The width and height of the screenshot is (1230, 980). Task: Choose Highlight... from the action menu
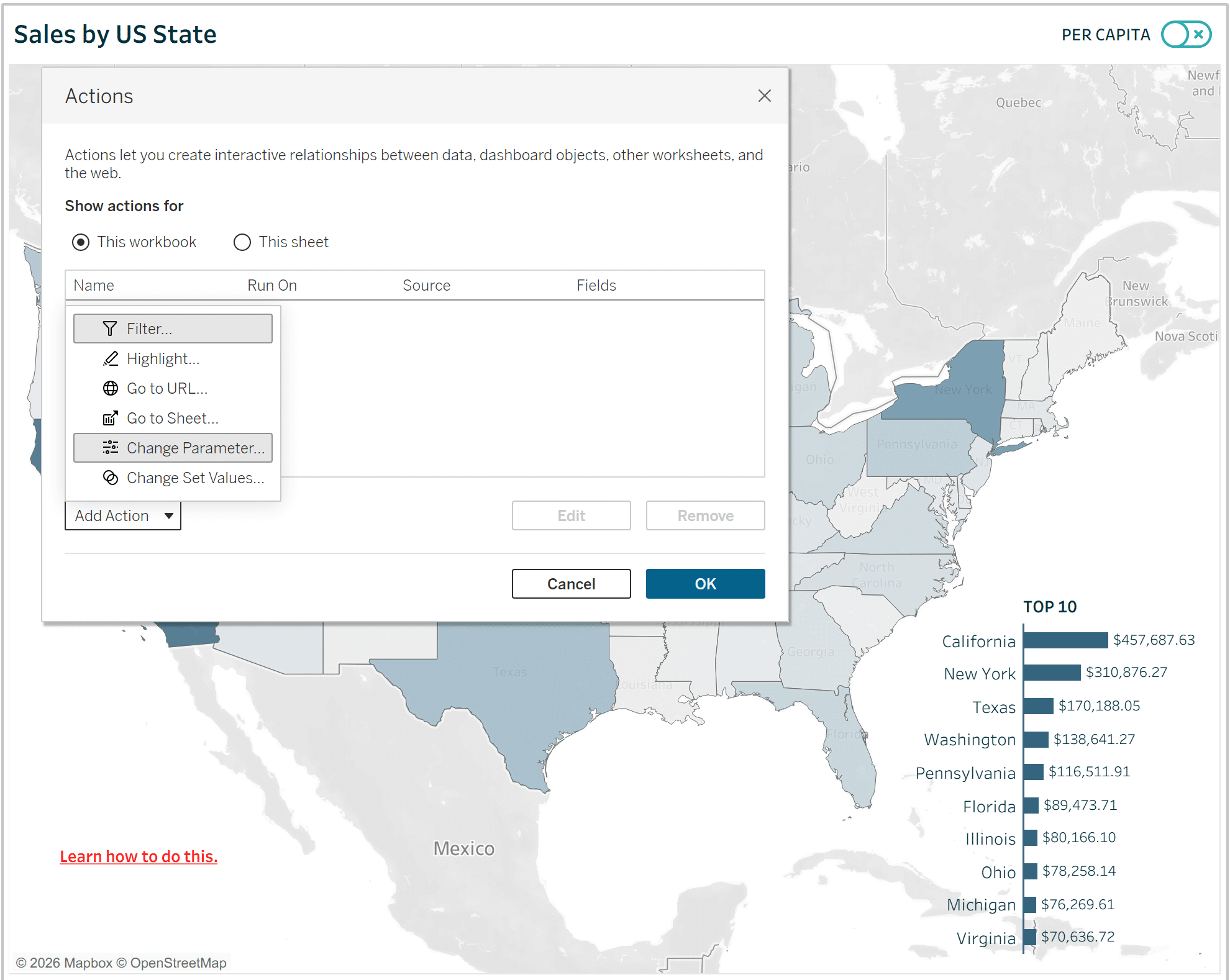click(173, 358)
